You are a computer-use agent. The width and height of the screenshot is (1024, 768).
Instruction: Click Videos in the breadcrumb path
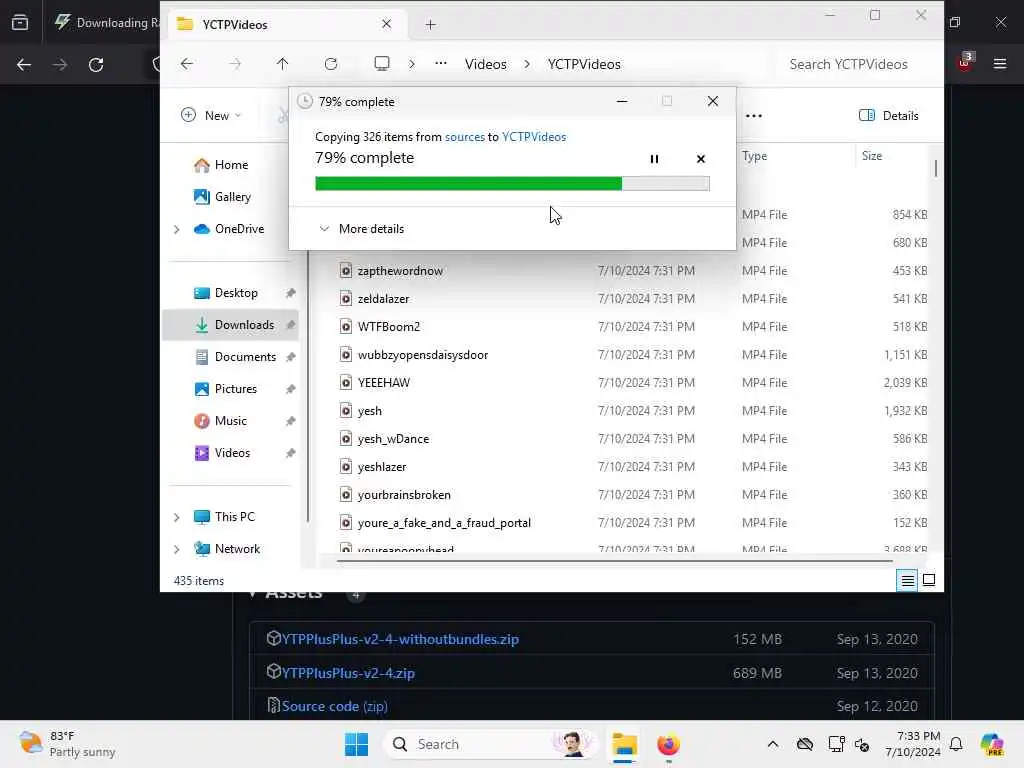click(485, 64)
